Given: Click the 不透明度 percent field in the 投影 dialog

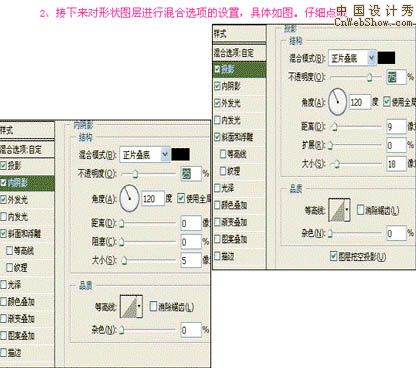Looking at the screenshot, I should click(x=396, y=77).
